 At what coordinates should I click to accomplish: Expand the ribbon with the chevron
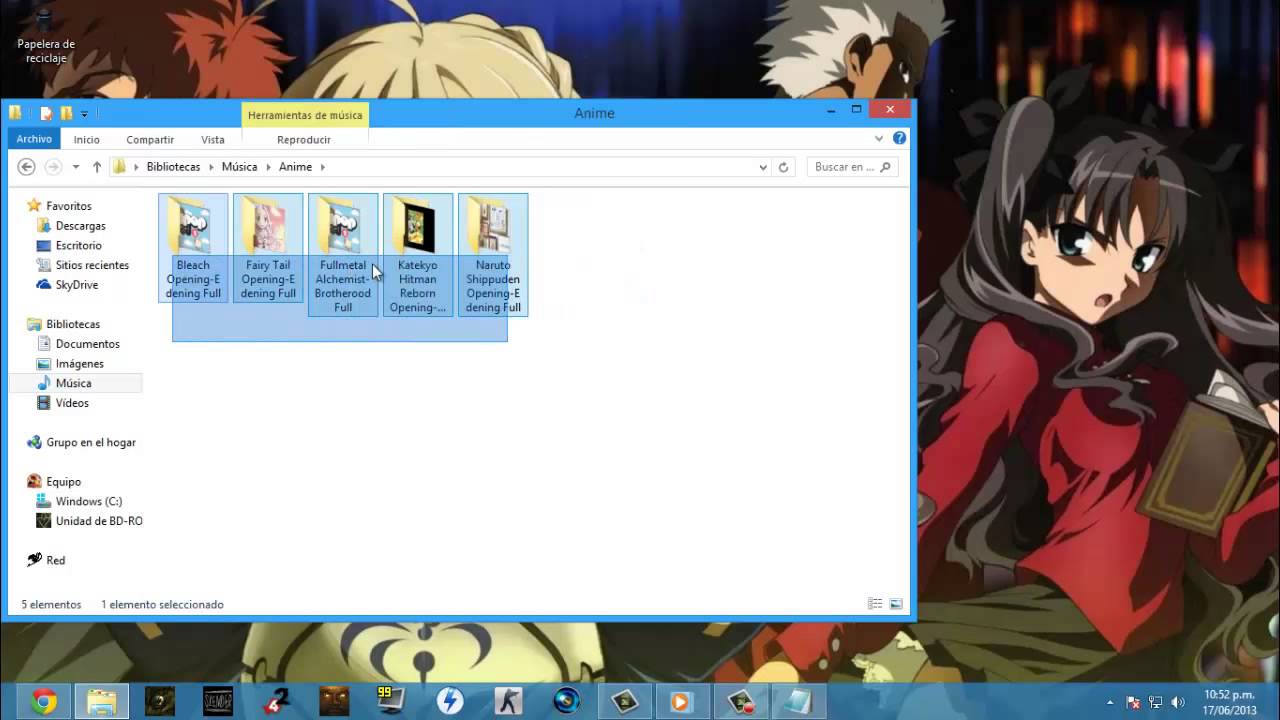pos(879,139)
